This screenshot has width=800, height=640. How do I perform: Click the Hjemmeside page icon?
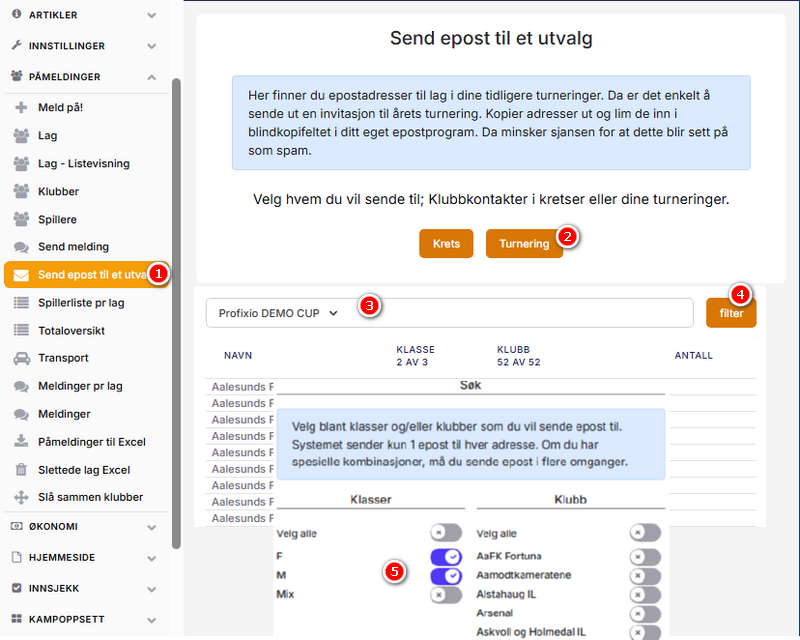17,557
